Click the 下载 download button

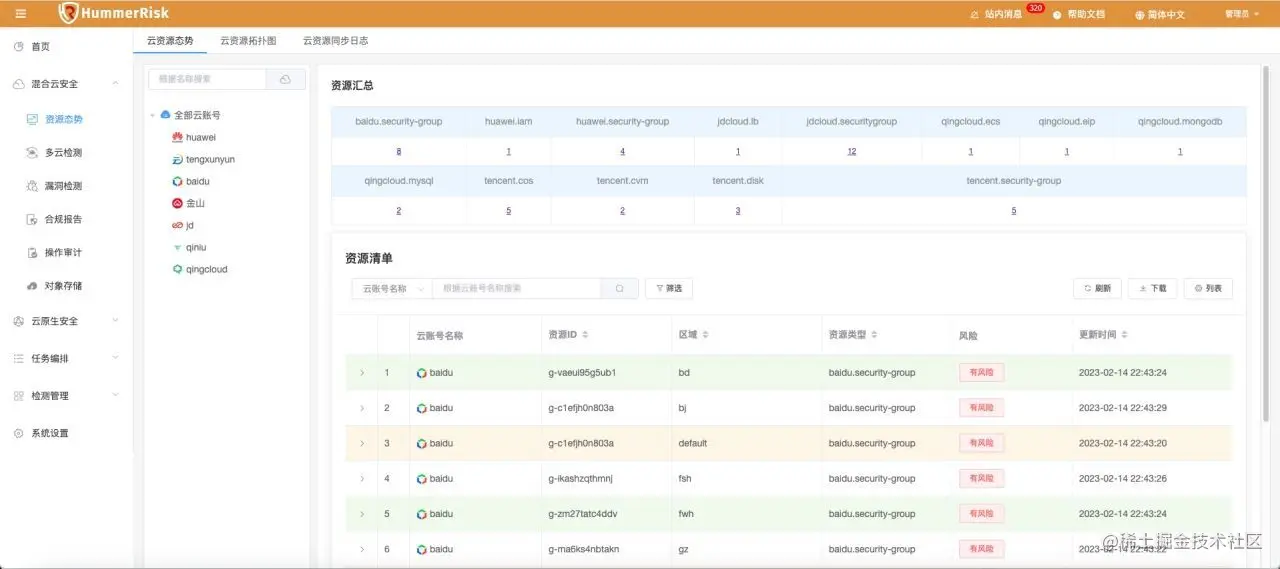pos(1152,288)
